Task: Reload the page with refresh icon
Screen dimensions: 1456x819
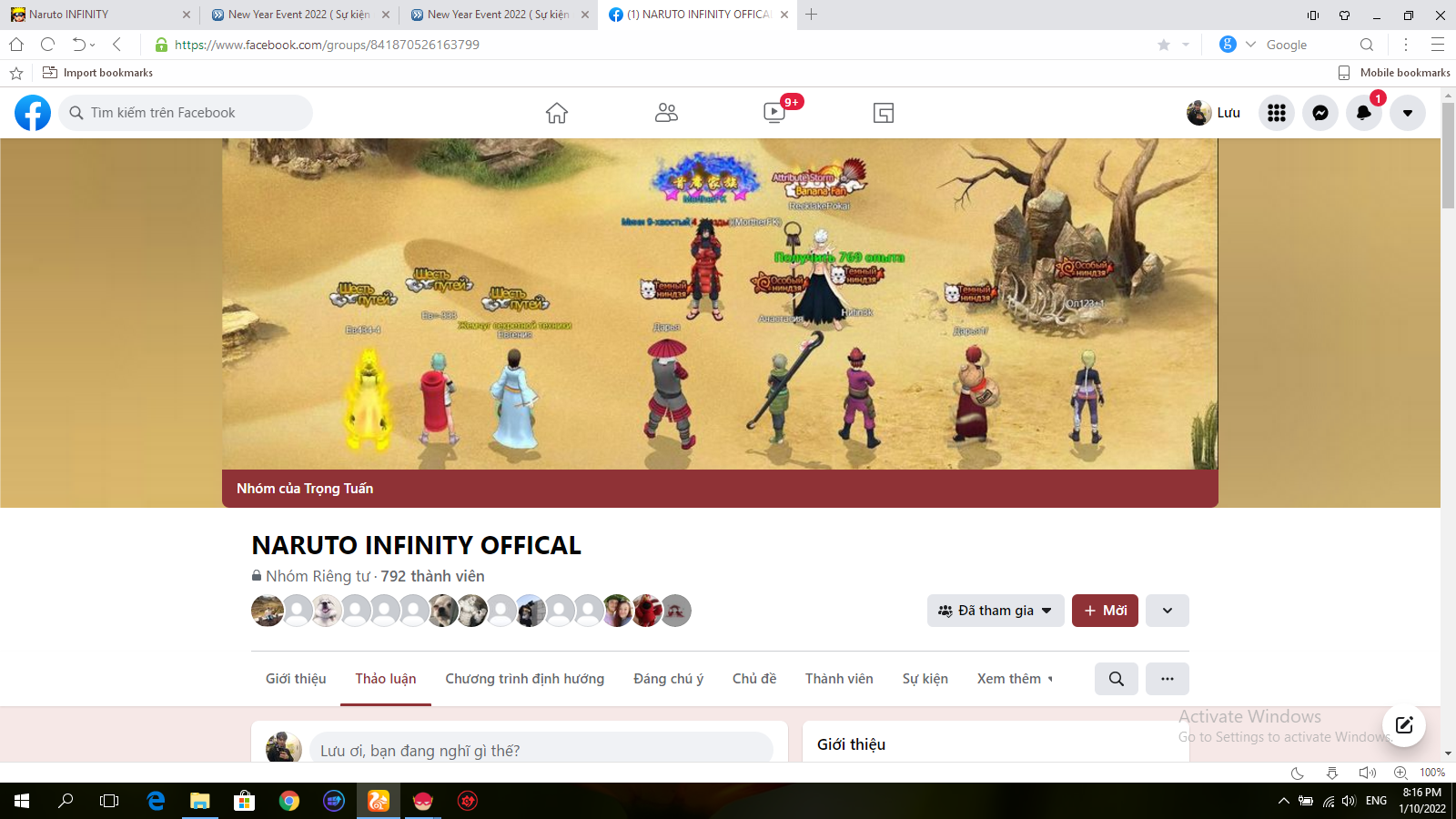Action: (48, 45)
